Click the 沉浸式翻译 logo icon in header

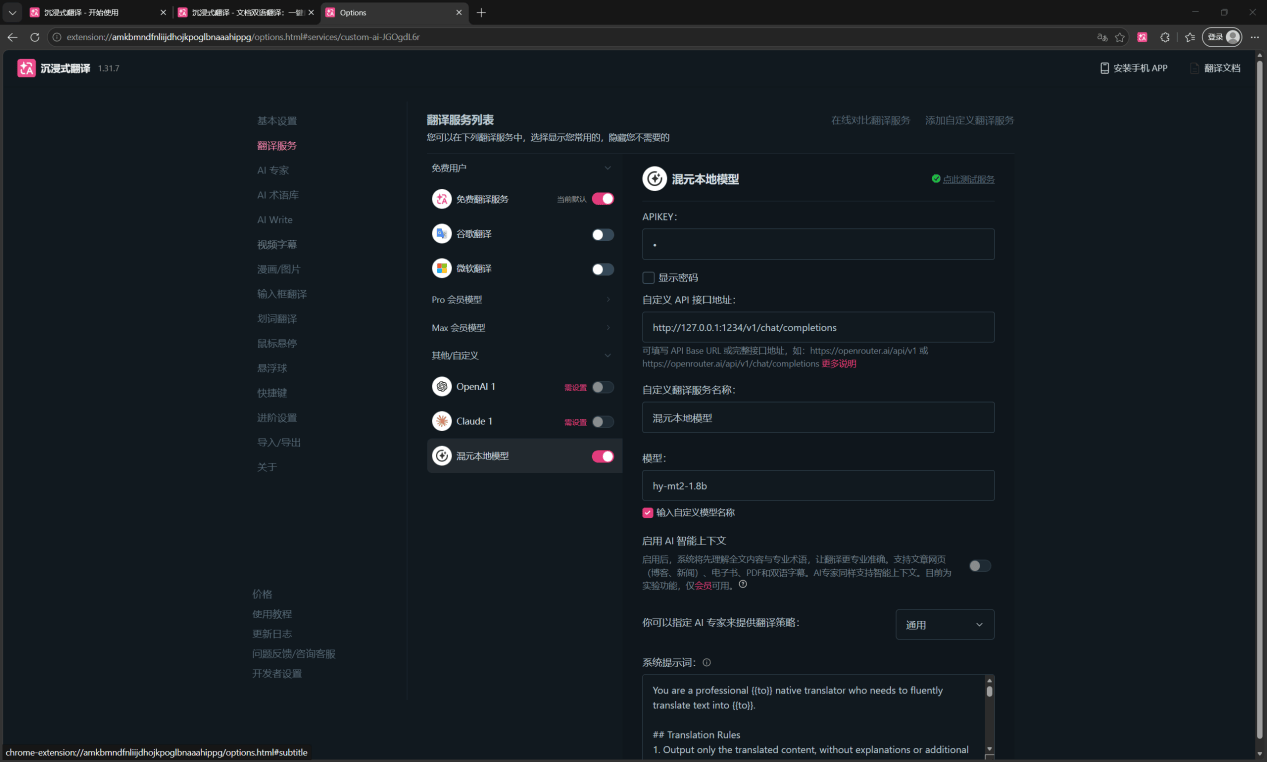tap(26, 68)
